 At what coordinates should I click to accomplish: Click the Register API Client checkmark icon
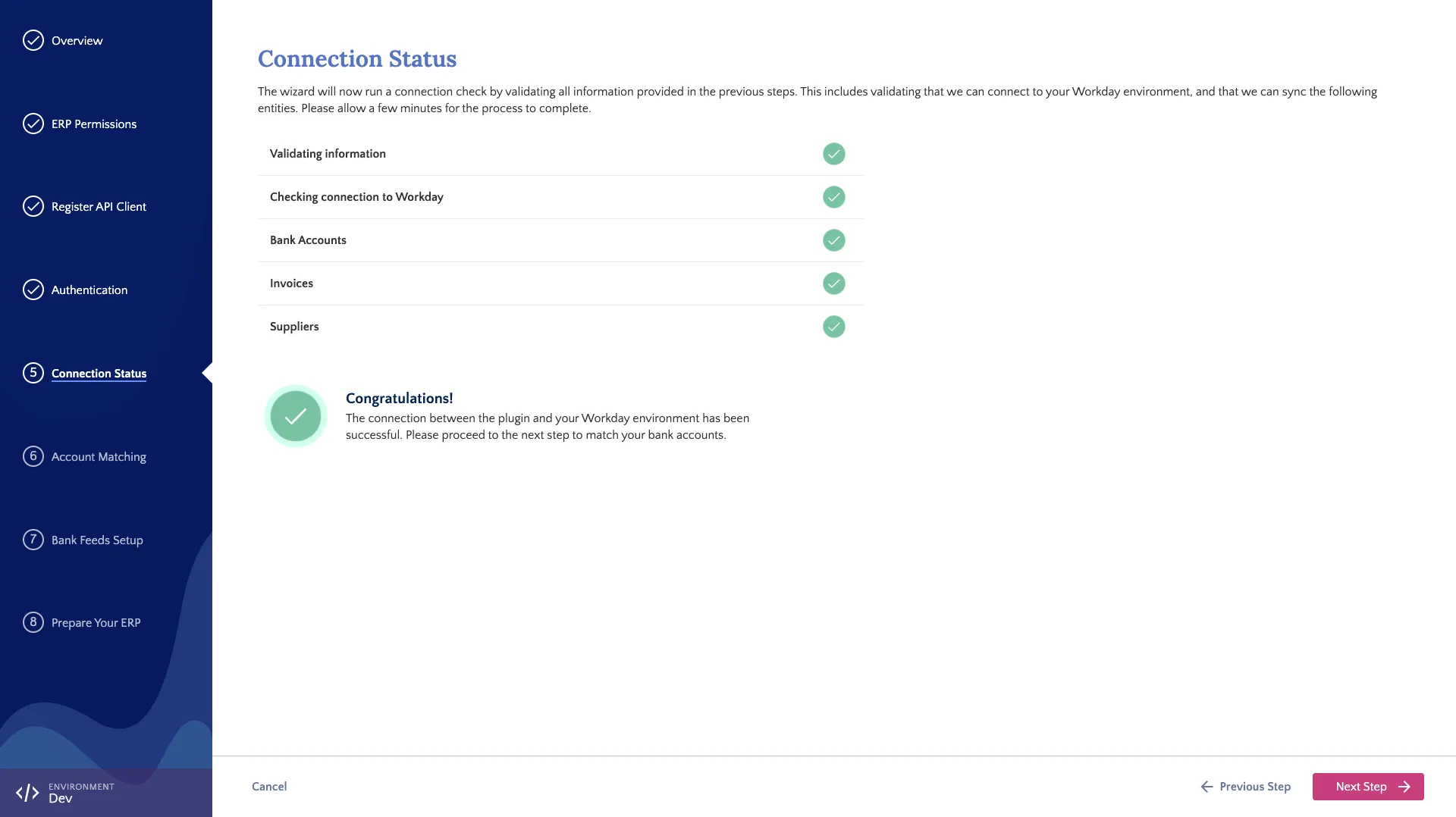click(x=33, y=206)
